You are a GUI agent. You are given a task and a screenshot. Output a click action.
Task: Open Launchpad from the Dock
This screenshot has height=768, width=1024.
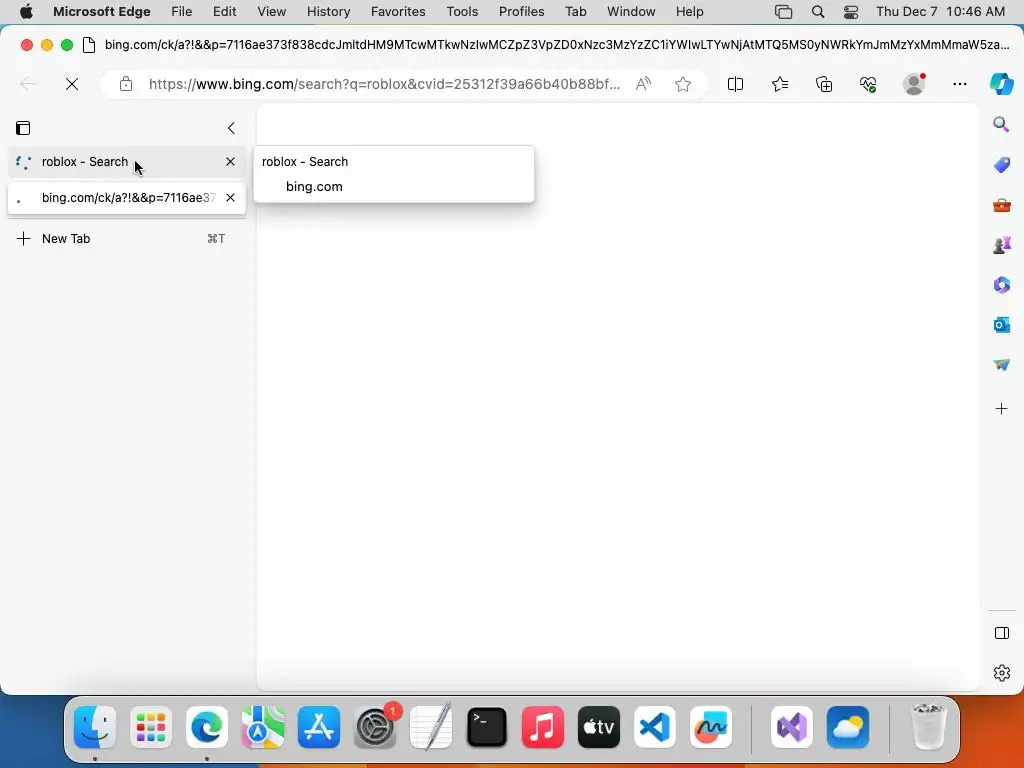151,727
